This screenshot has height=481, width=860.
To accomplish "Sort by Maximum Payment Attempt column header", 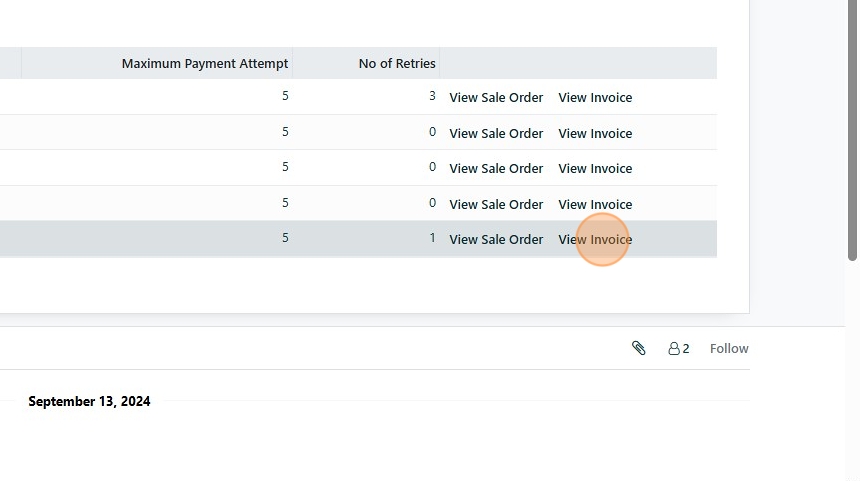I will (x=205, y=63).
